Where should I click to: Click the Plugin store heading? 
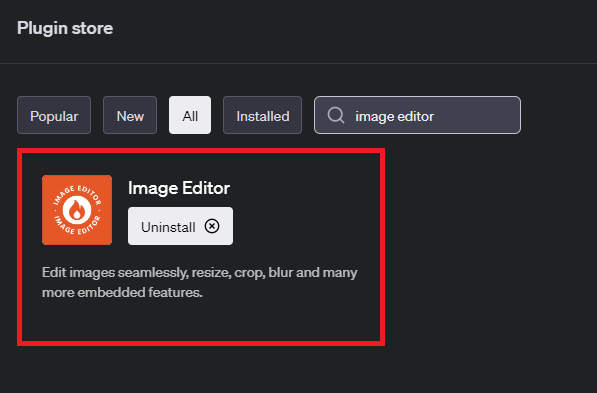pos(65,28)
